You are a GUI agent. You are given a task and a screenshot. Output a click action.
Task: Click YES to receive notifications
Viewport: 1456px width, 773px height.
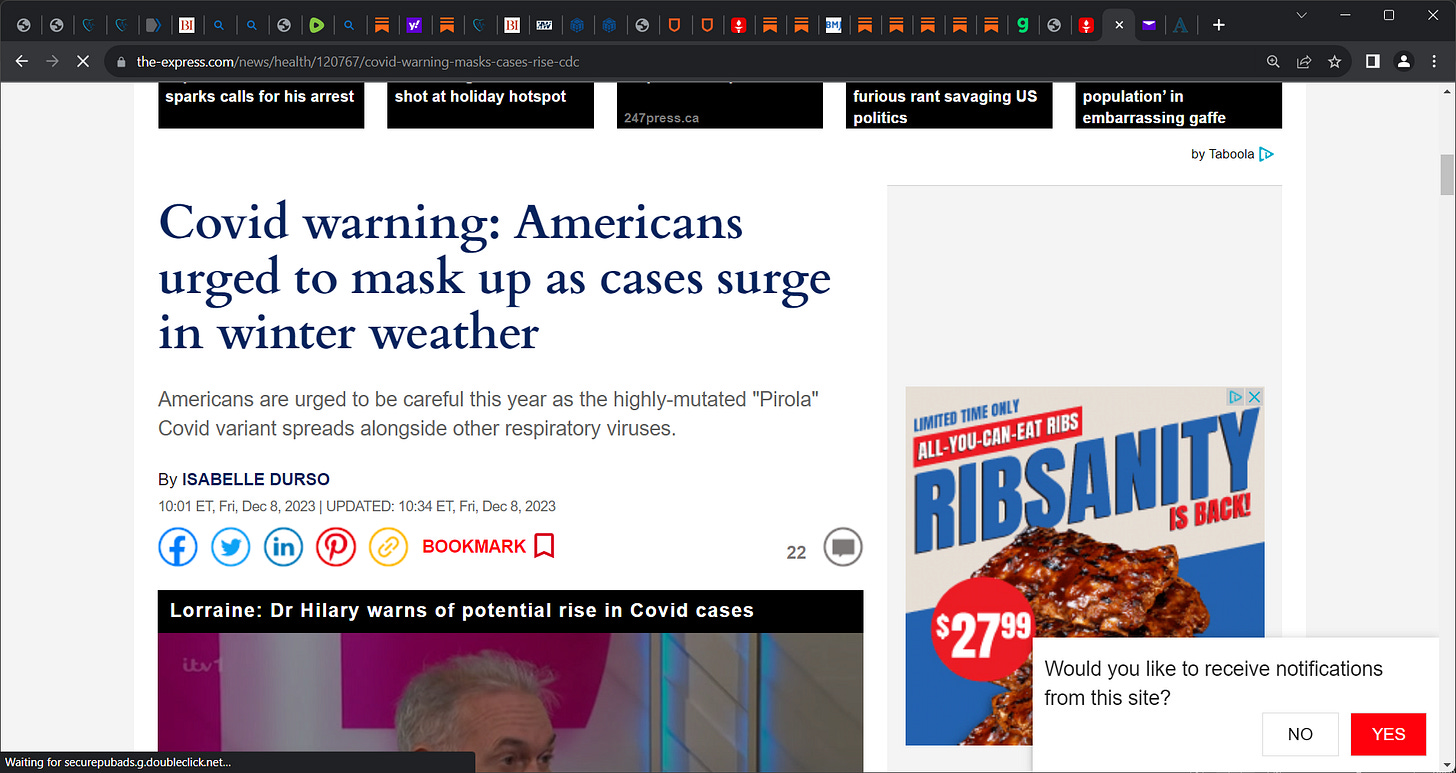coord(1388,734)
